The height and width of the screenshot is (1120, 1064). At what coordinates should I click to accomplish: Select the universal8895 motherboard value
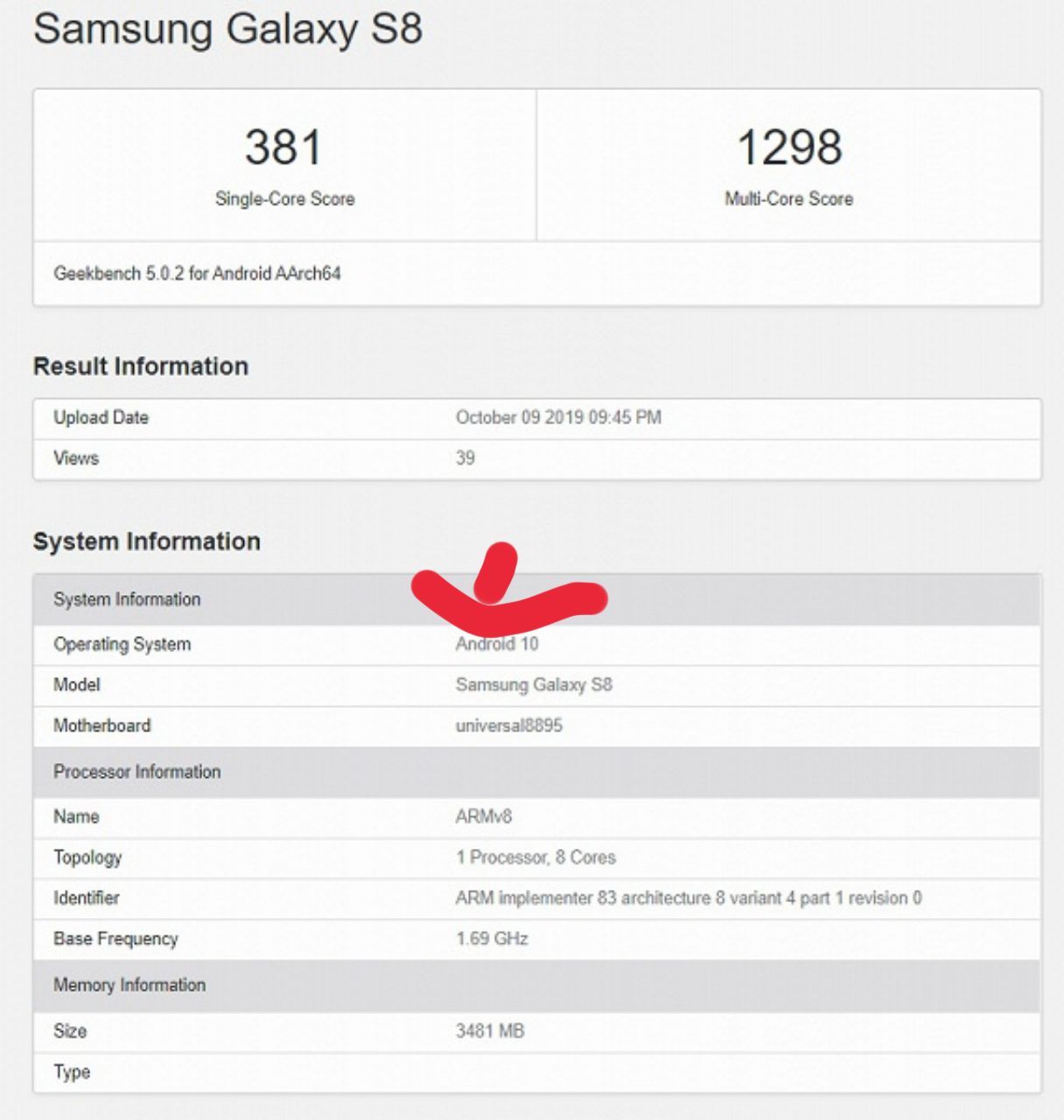click(509, 725)
